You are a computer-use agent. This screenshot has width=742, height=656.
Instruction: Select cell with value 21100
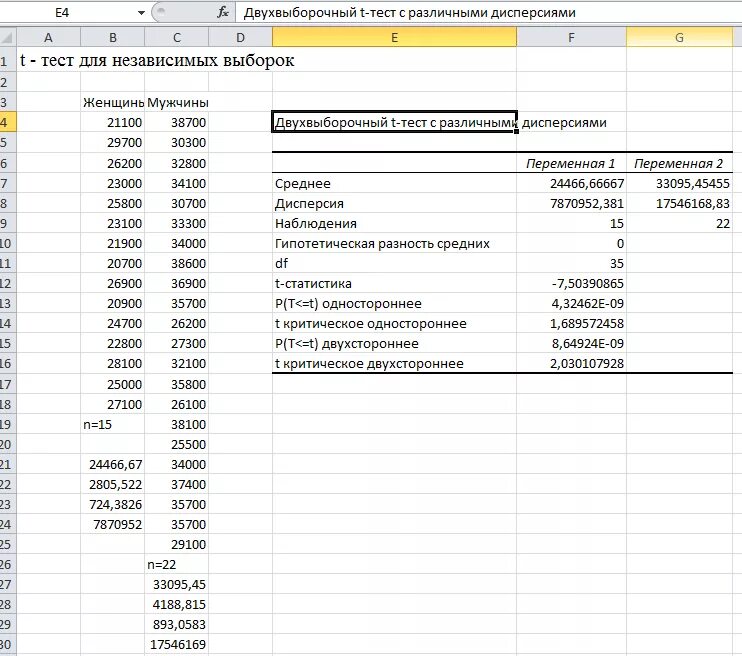(113, 123)
